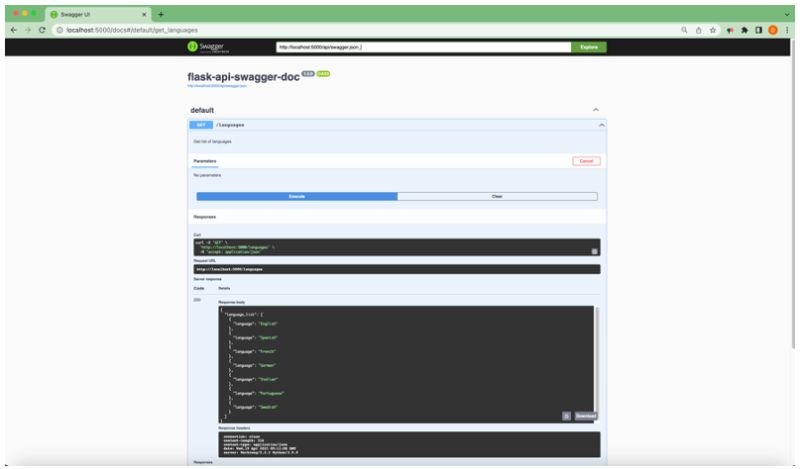
Task: Click the site info icon in address bar
Action: (x=60, y=30)
